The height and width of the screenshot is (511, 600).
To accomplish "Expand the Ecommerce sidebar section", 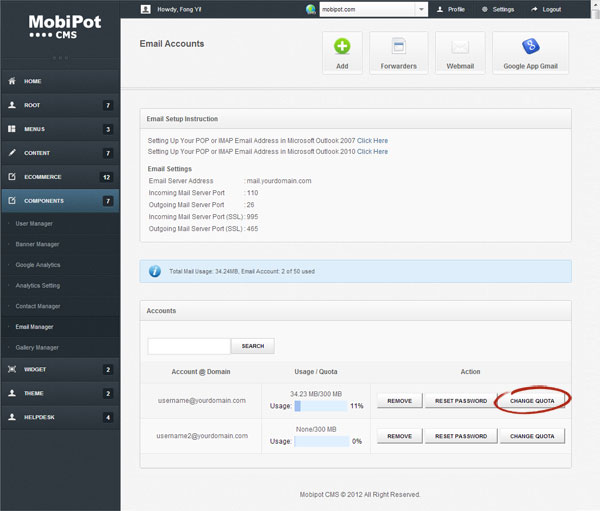I will pos(60,177).
